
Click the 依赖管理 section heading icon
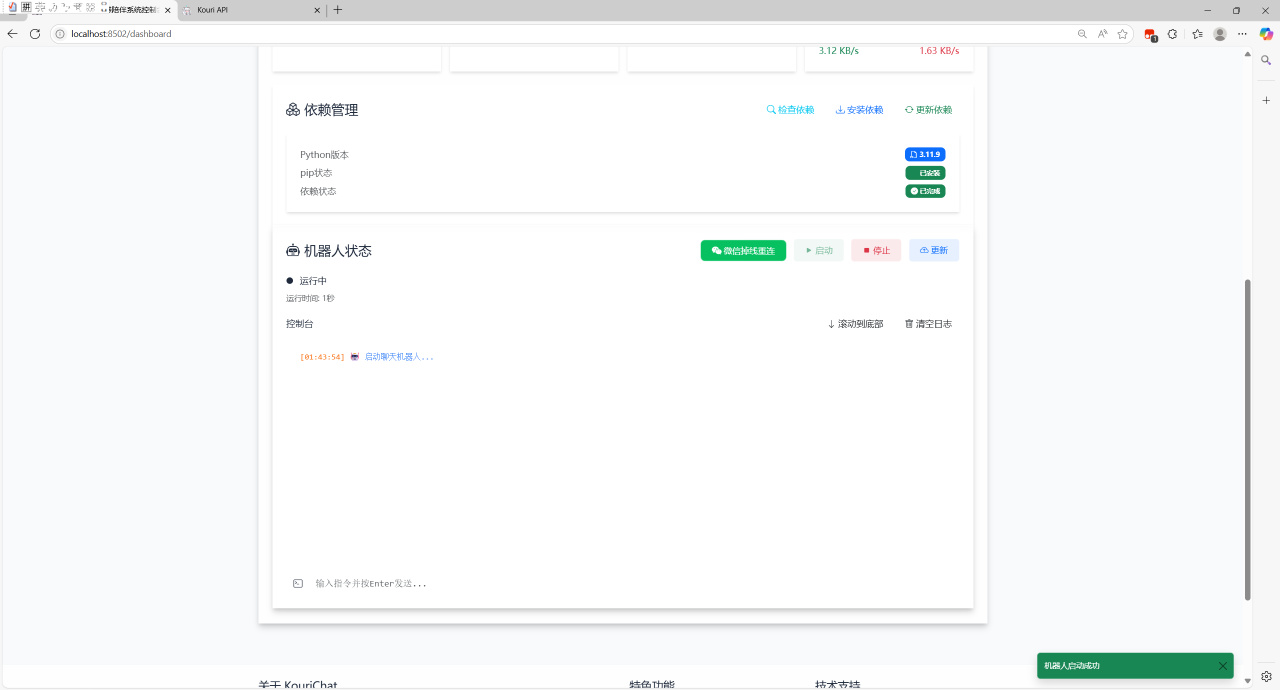tap(293, 110)
